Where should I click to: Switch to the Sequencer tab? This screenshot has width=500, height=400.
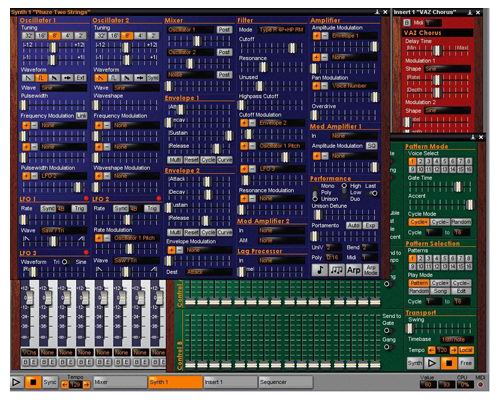286,382
